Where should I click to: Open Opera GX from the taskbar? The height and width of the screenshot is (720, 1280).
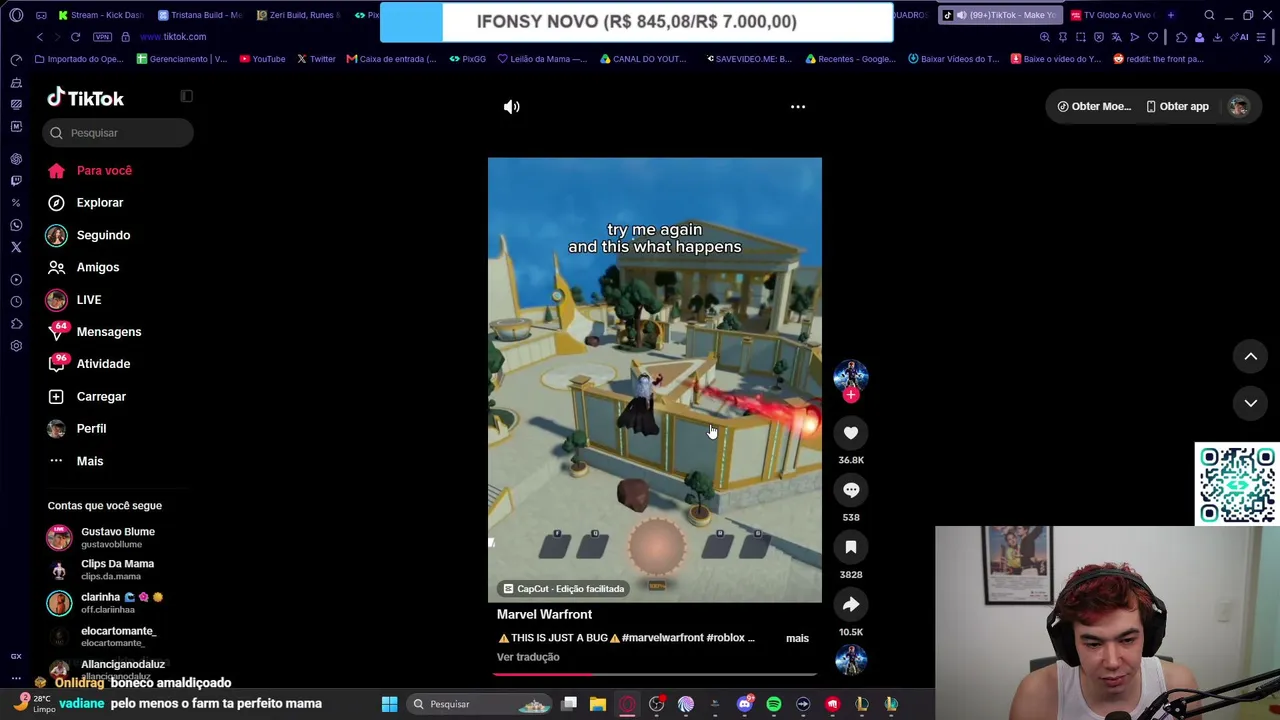627,704
